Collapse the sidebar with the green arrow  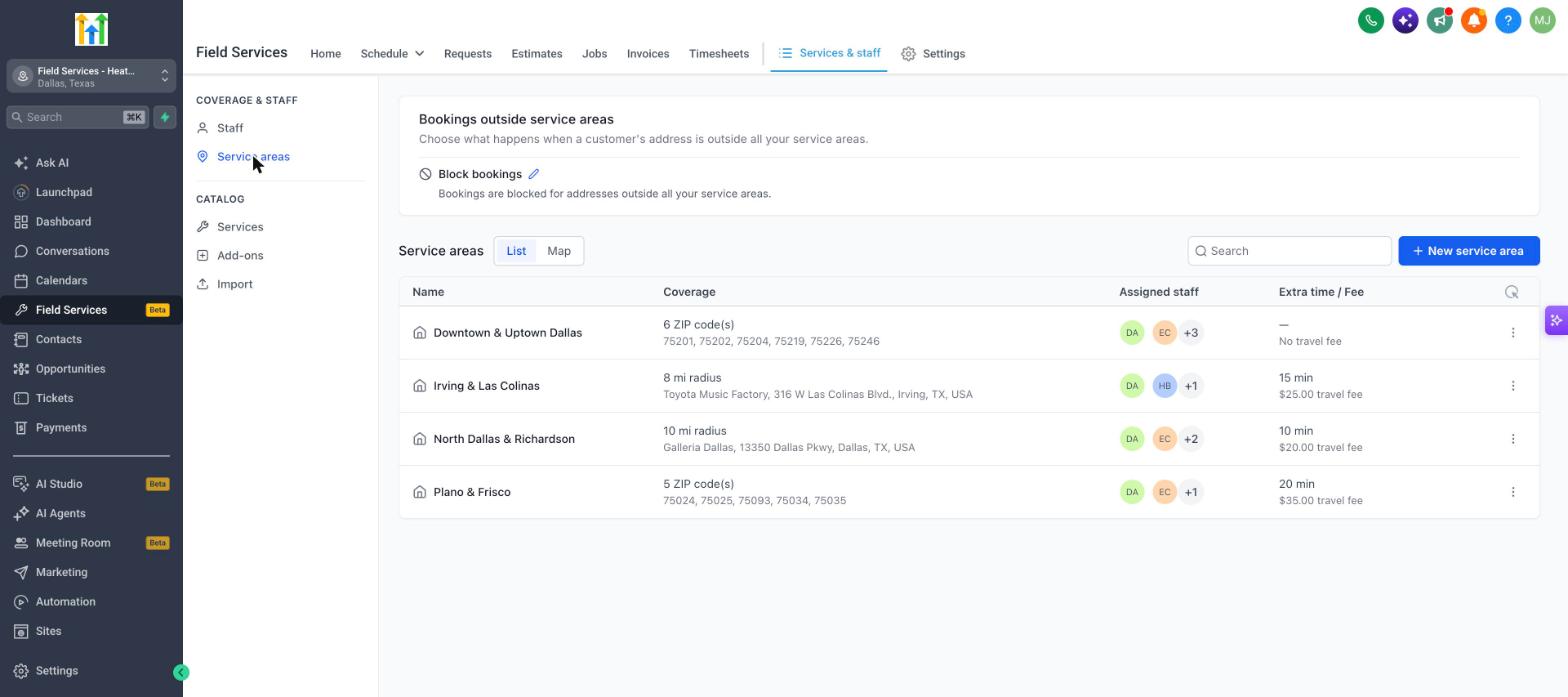[x=181, y=673]
